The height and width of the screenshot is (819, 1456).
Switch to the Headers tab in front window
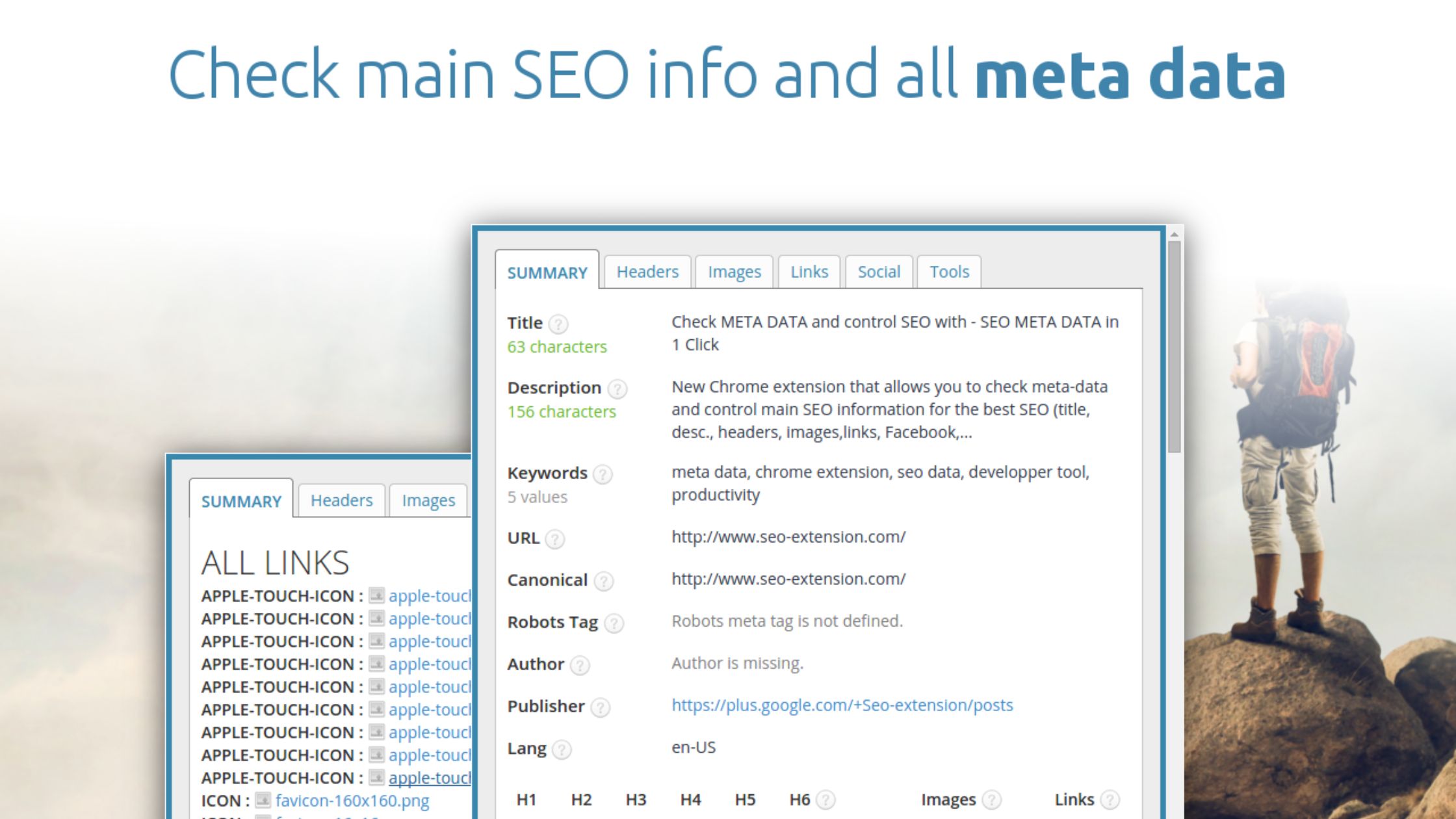[x=647, y=272]
